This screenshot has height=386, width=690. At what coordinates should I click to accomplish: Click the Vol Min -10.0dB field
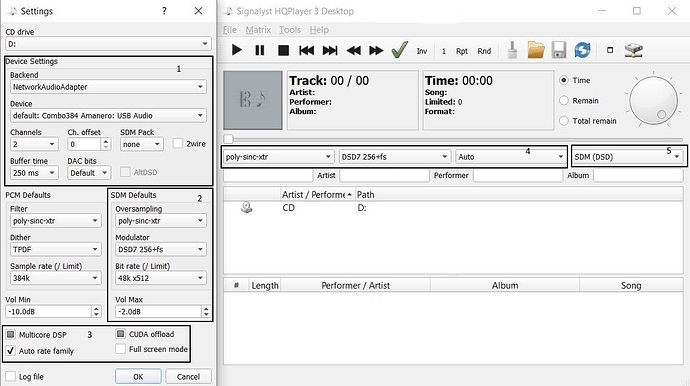pos(53,311)
